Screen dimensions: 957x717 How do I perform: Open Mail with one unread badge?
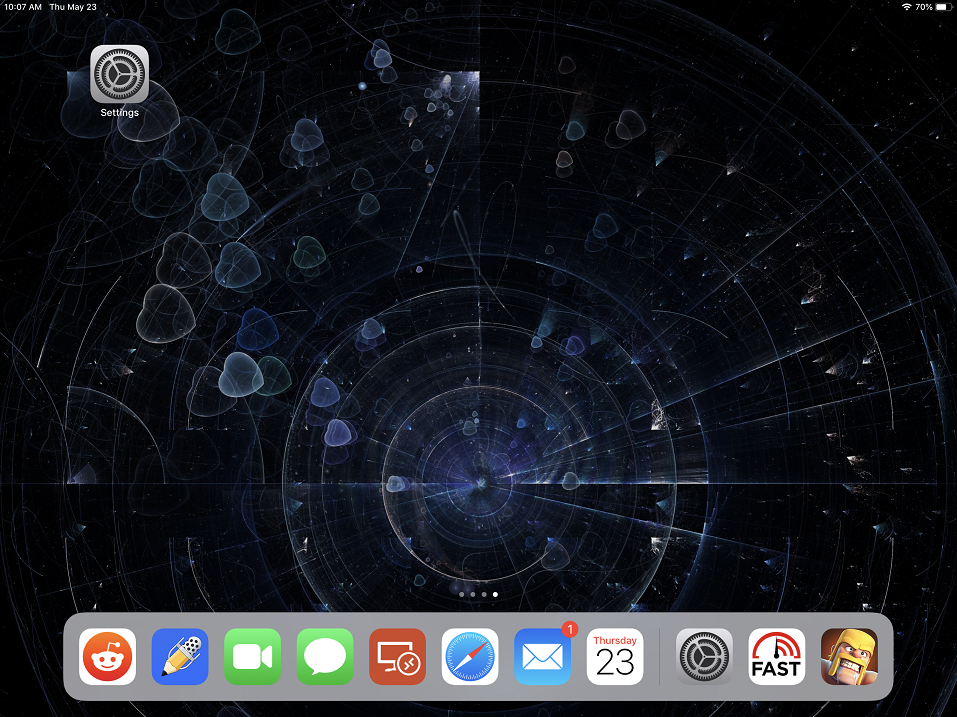(x=543, y=657)
